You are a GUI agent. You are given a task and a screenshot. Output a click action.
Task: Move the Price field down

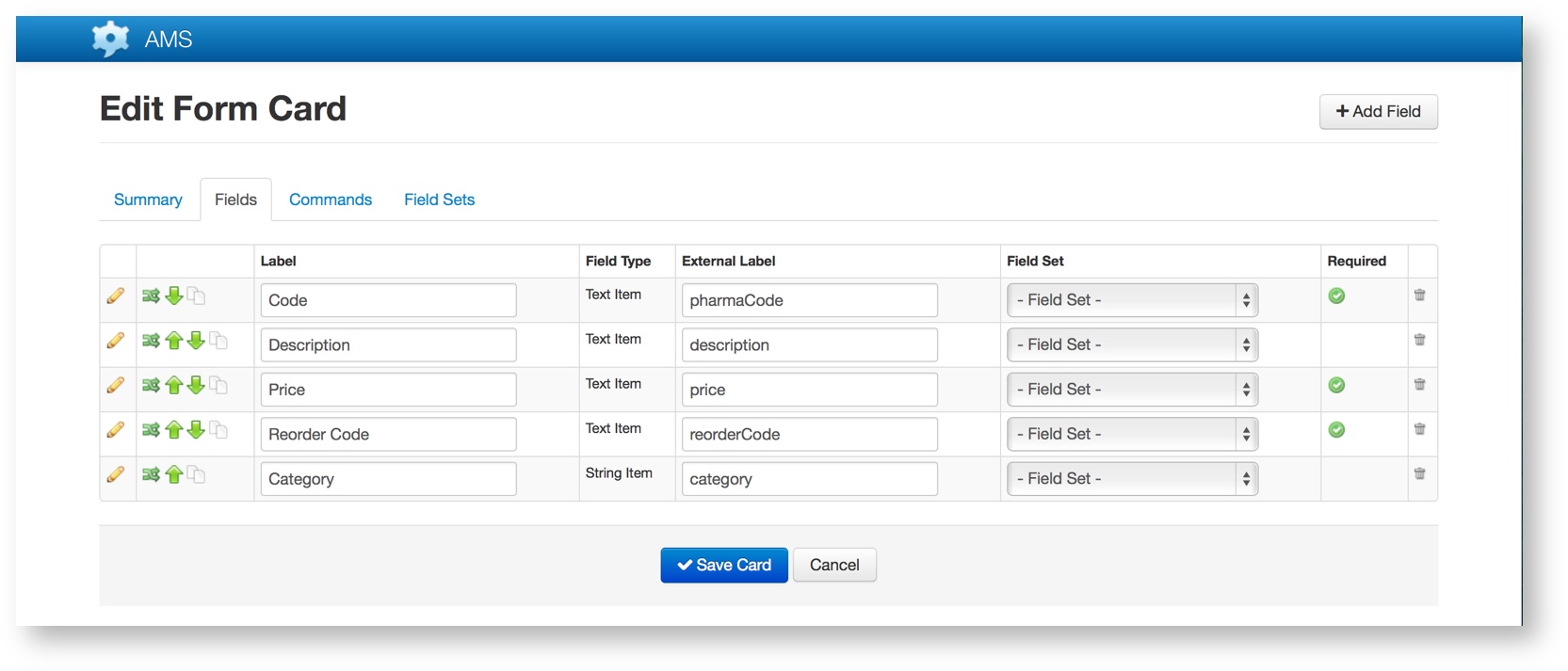[196, 385]
